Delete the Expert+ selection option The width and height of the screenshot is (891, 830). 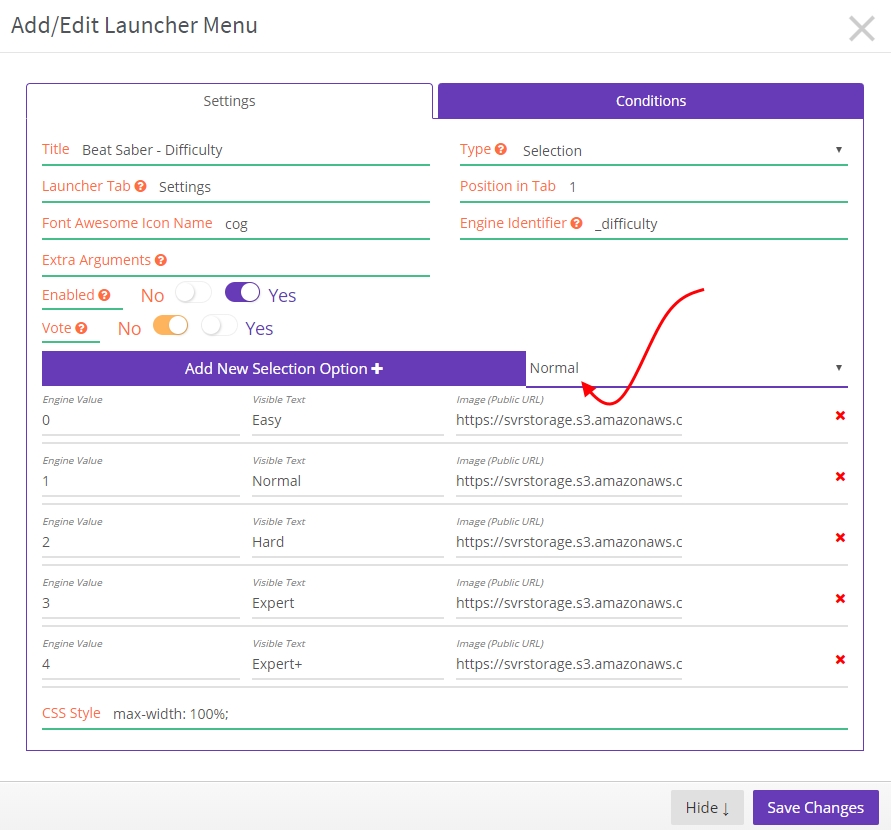coord(840,659)
